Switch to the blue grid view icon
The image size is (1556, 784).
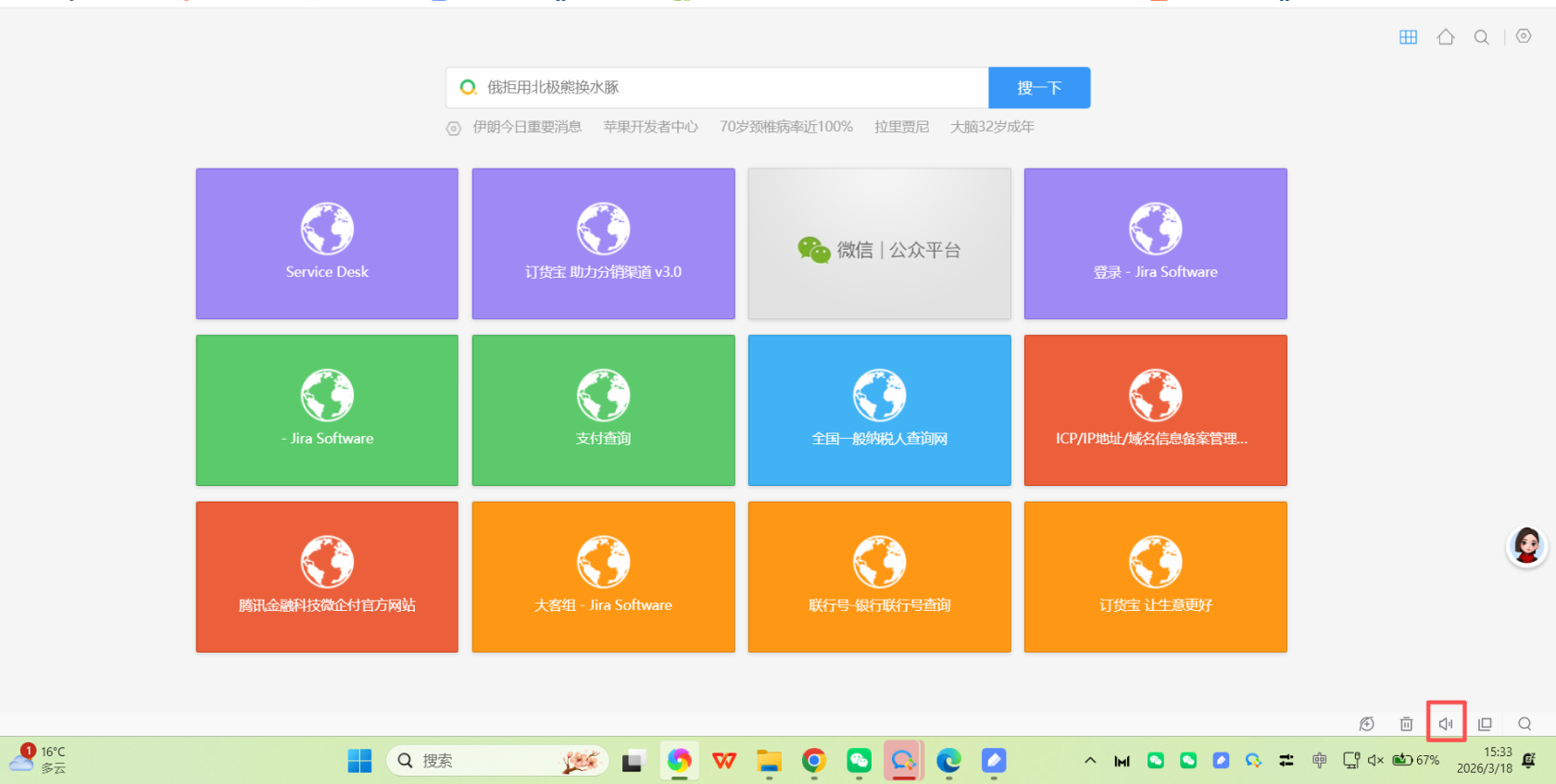(x=1408, y=37)
